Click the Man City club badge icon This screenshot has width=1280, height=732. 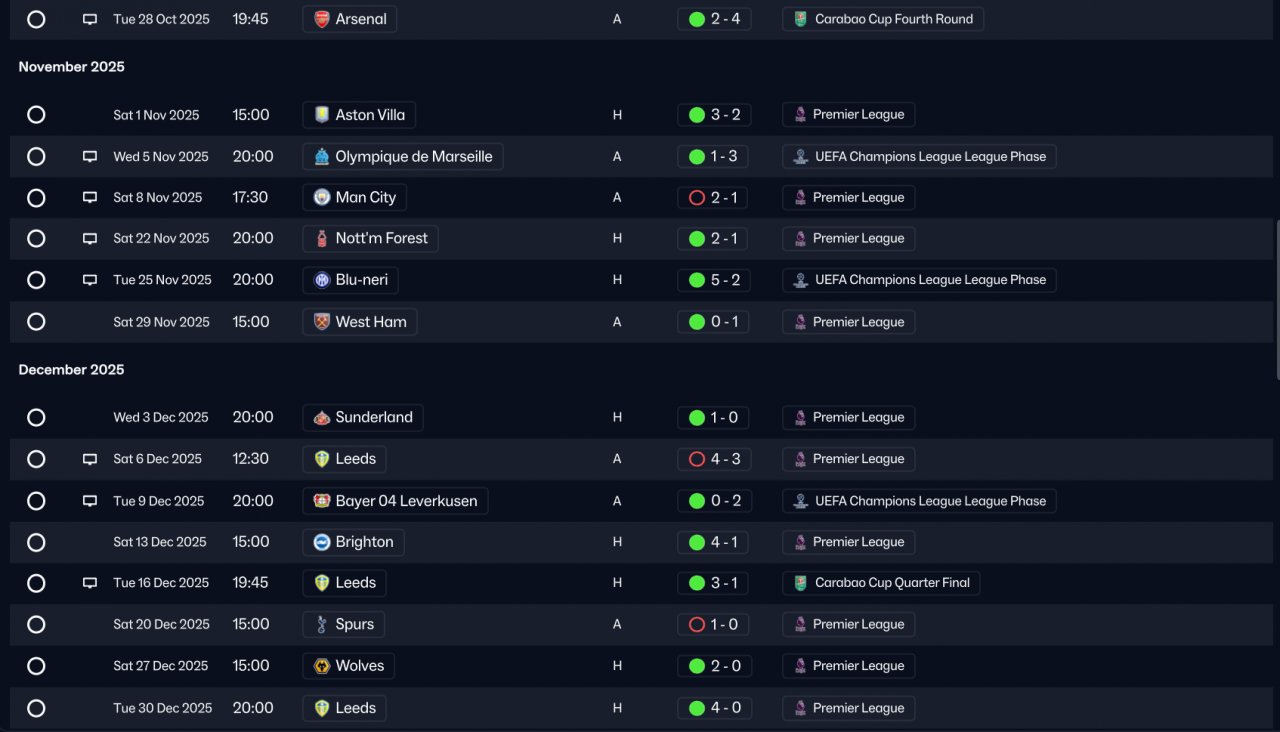tap(321, 197)
